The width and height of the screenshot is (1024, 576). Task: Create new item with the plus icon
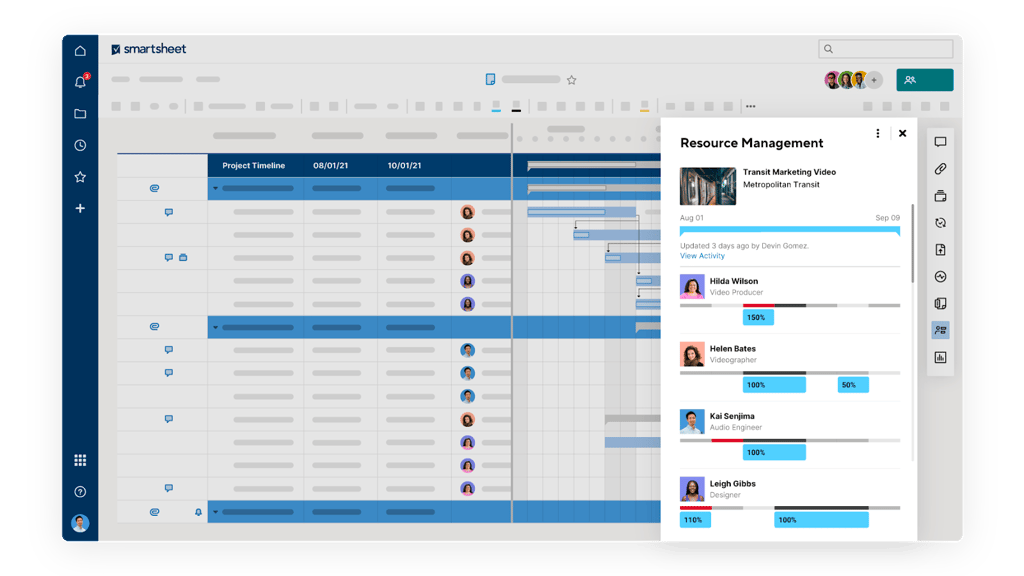tap(79, 208)
